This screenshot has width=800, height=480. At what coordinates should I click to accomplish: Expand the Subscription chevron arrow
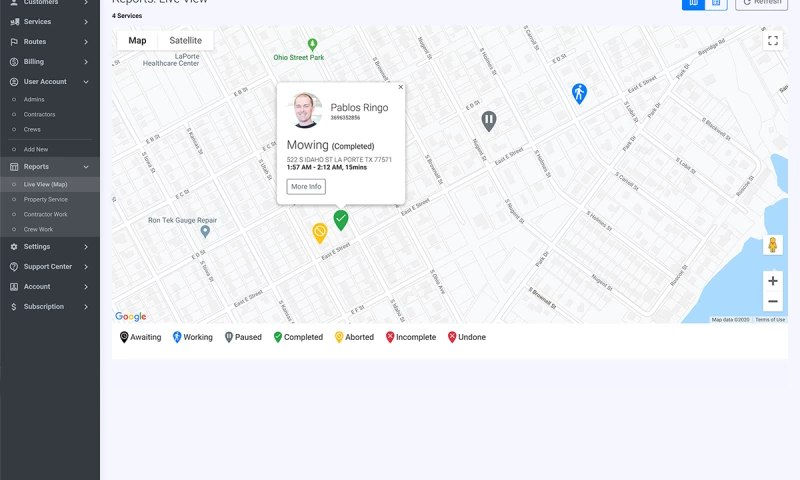[x=86, y=307]
